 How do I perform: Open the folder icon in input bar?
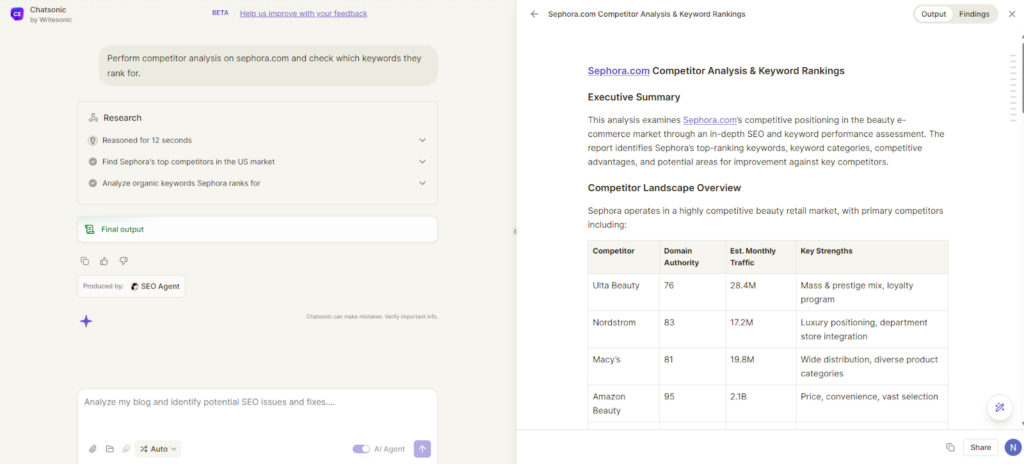[110, 449]
